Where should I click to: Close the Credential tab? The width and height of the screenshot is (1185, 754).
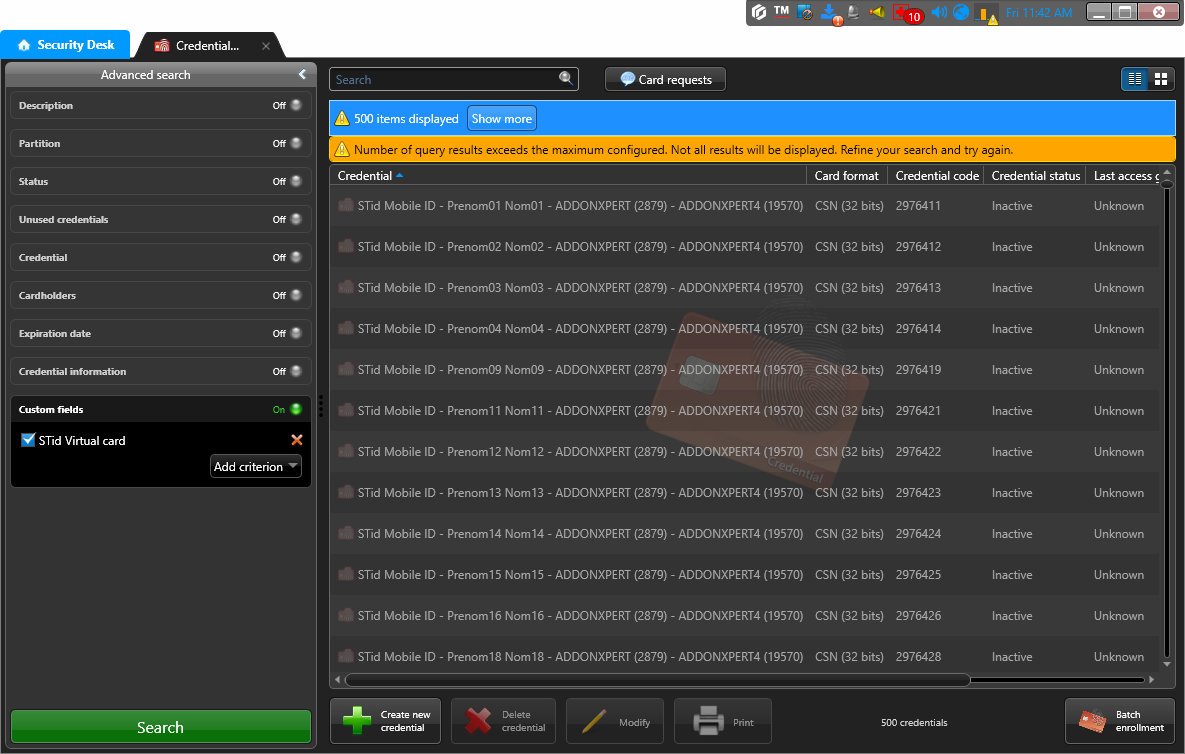[266, 46]
